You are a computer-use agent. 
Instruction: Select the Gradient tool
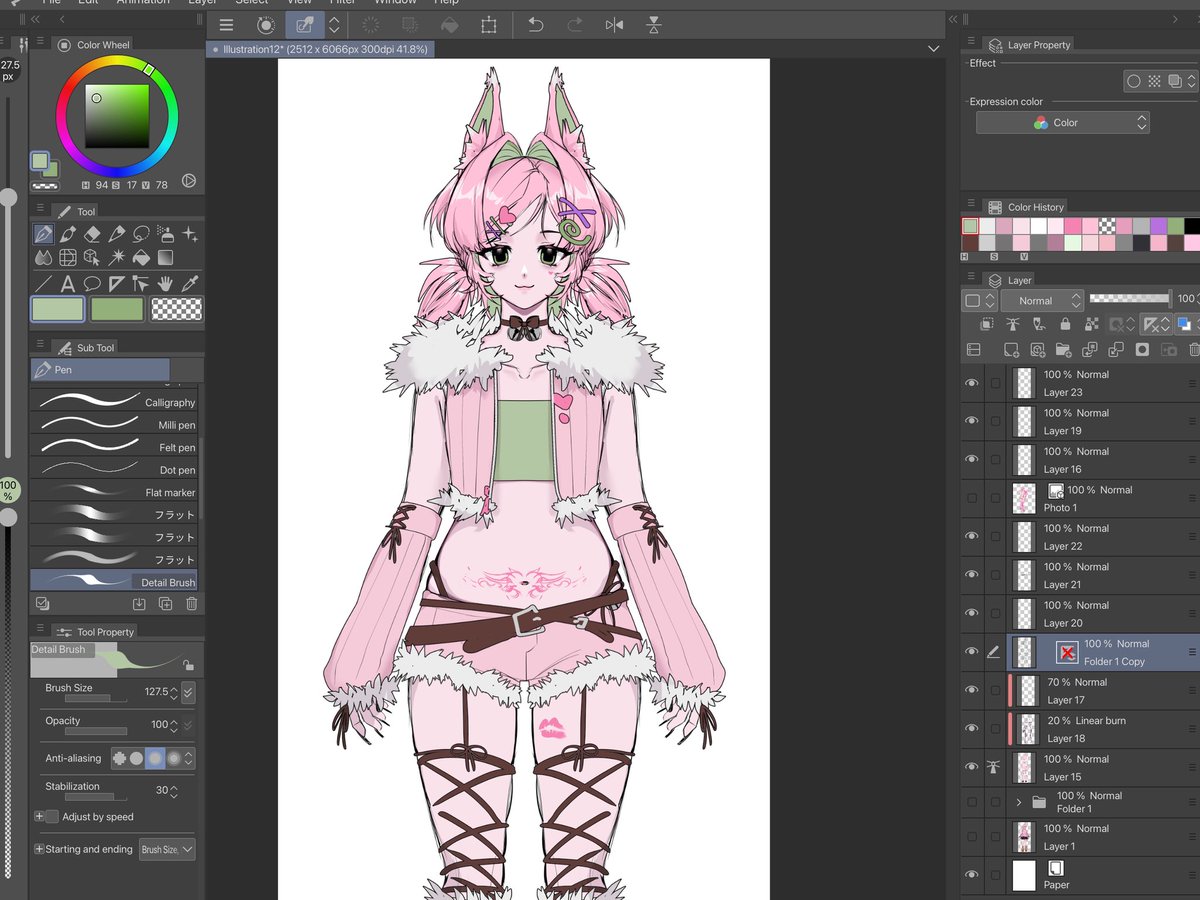pos(166,257)
